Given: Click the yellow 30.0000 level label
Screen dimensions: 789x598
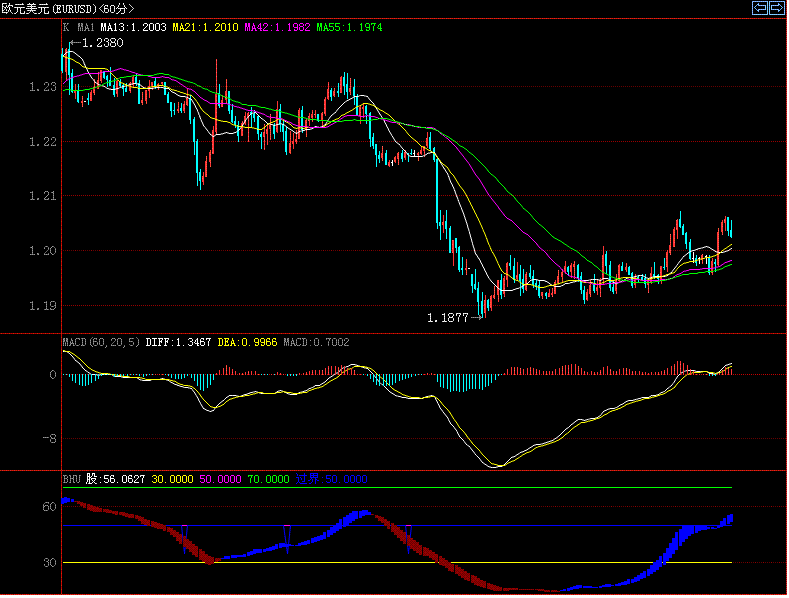Looking at the screenshot, I should click(x=172, y=479).
